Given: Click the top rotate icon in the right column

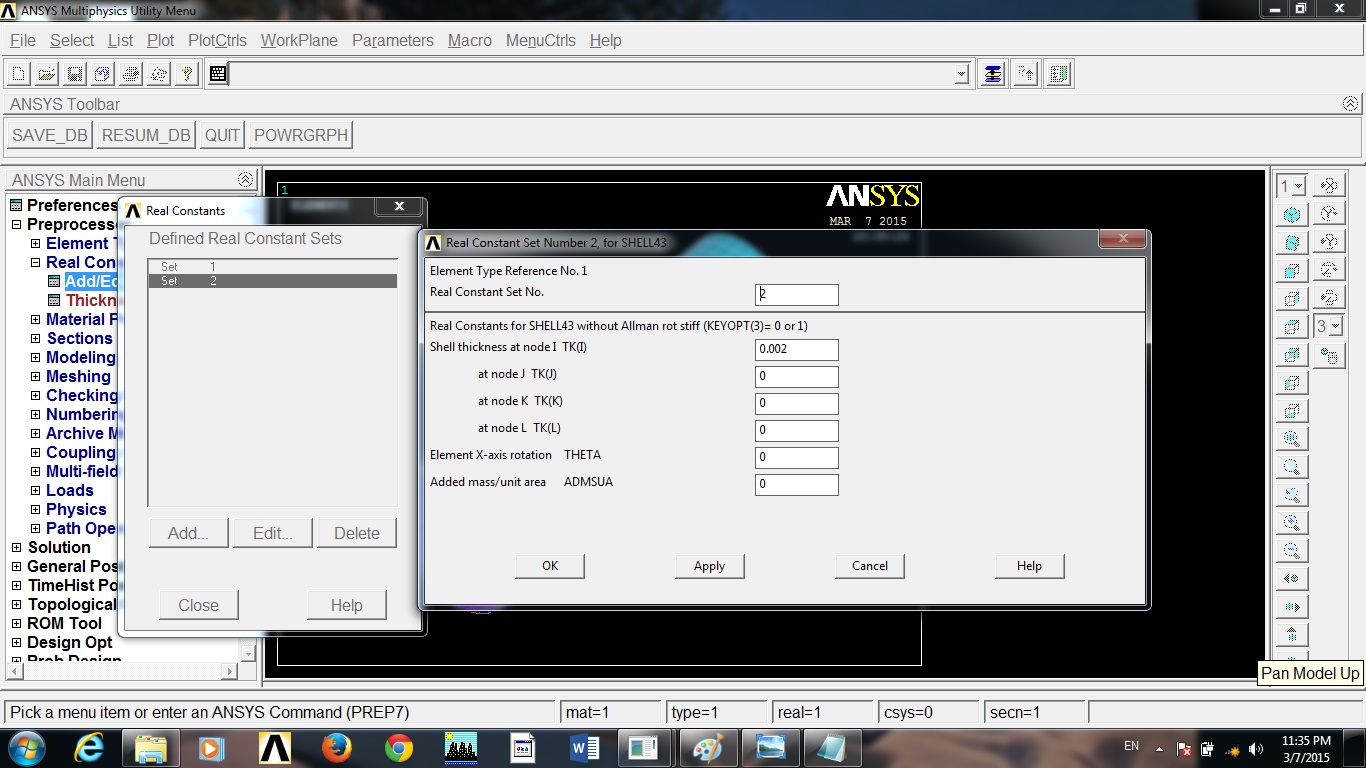Looking at the screenshot, I should coord(1329,186).
